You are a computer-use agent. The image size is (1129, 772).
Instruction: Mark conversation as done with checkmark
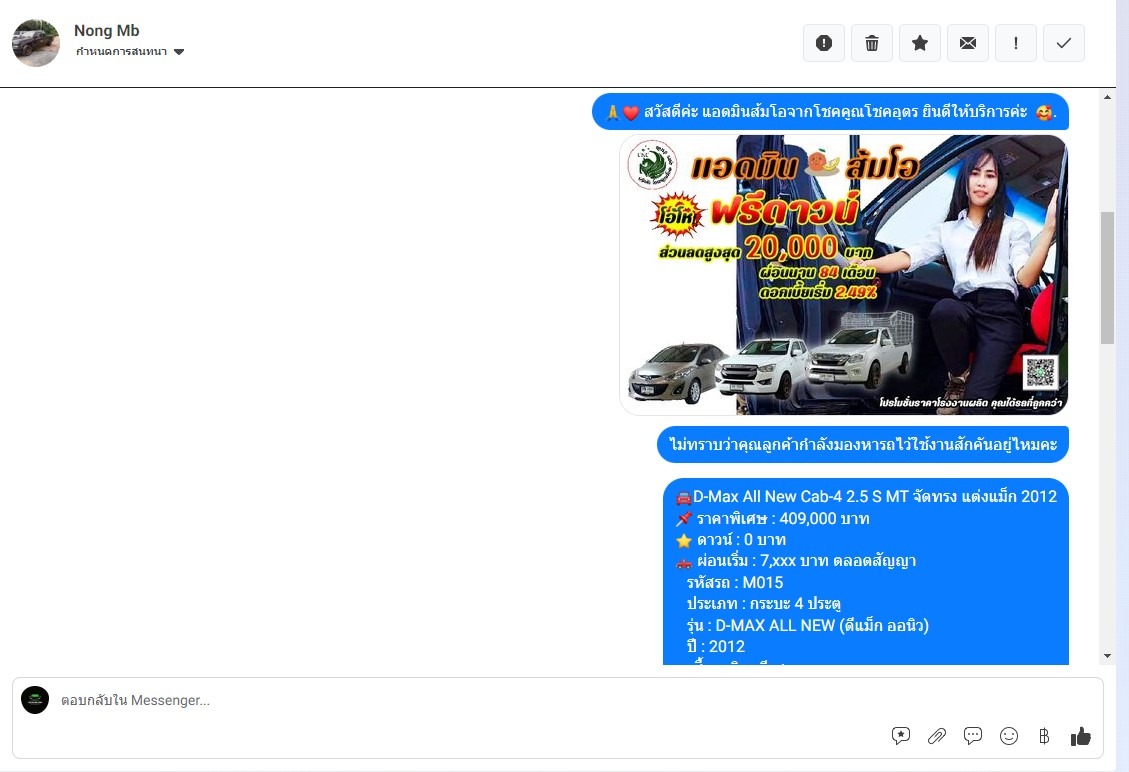click(x=1063, y=43)
